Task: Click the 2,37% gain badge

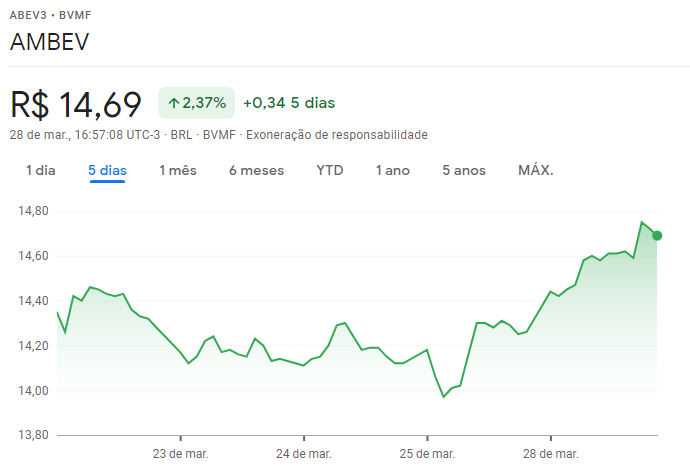Action: pyautogui.click(x=196, y=103)
